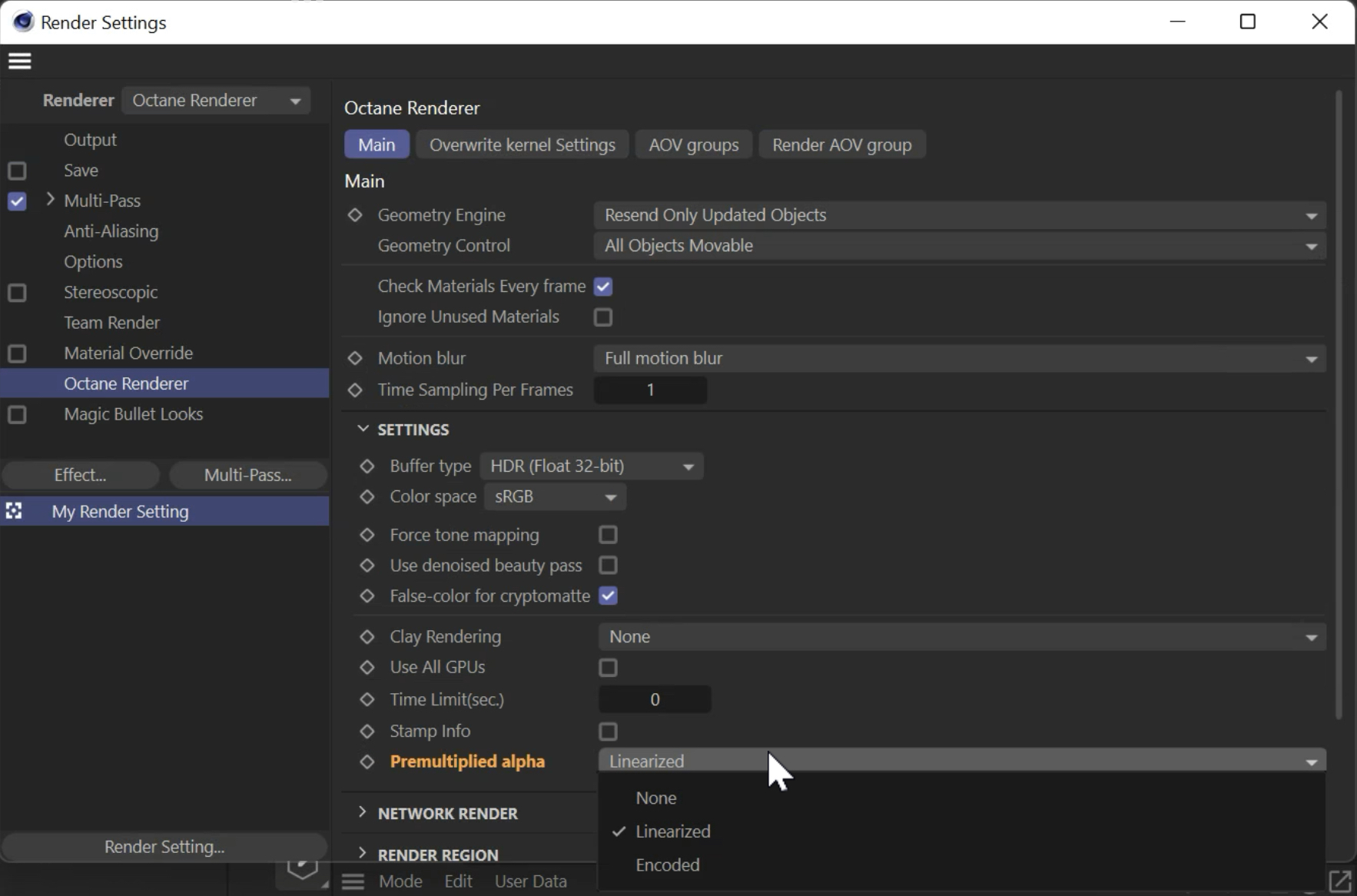Toggle keyframe diamond for Stamp Info
This screenshot has height=896, width=1357.
(x=367, y=732)
